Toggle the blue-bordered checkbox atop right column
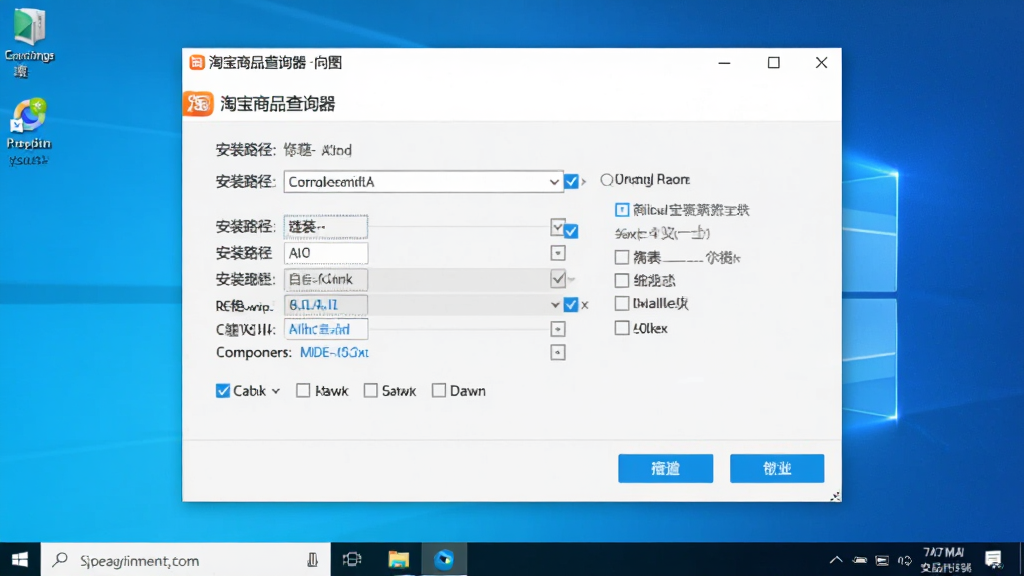This screenshot has height=576, width=1024. coord(622,210)
